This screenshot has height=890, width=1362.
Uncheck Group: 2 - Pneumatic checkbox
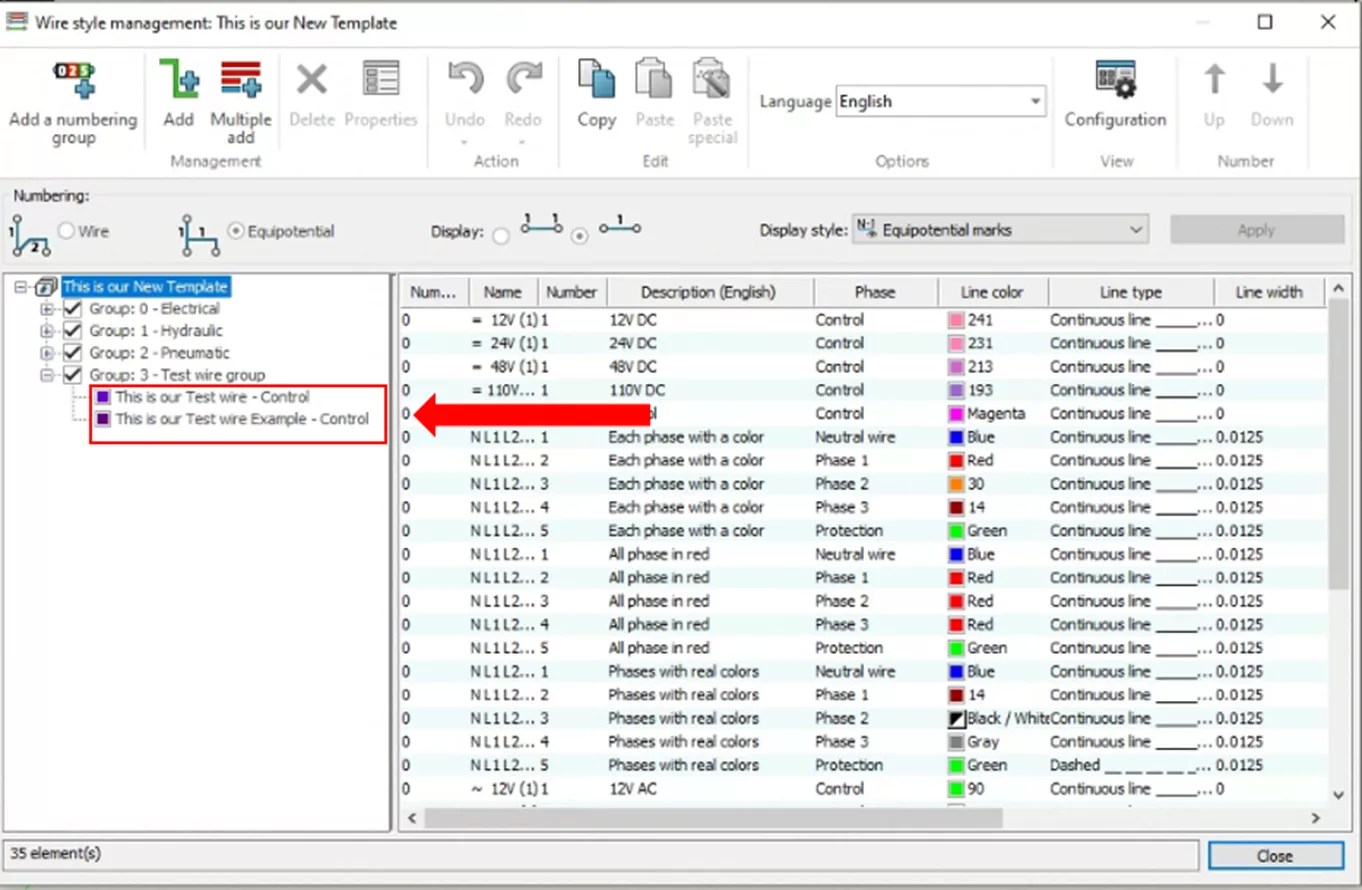(72, 353)
